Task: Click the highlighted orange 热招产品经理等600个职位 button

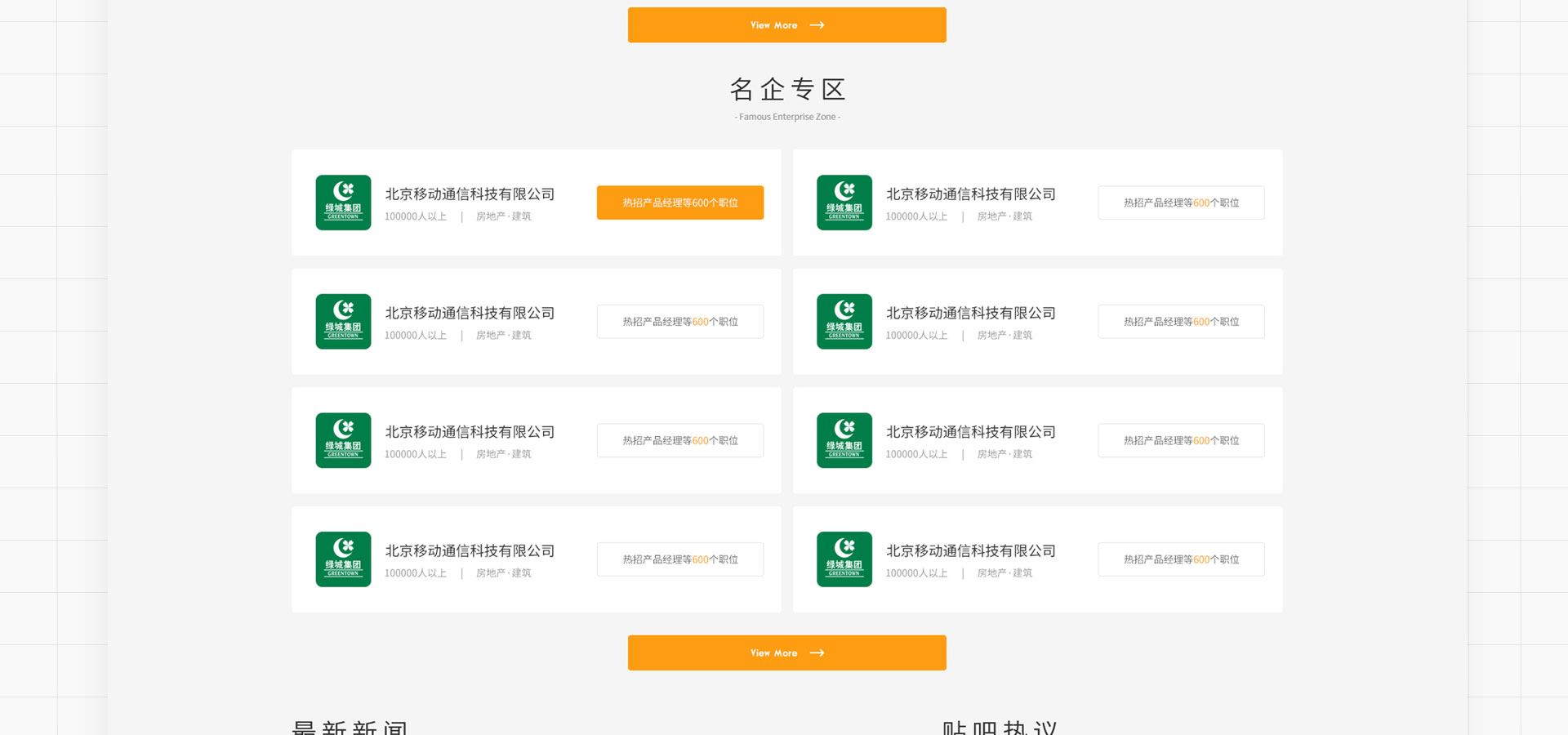Action: [x=679, y=203]
